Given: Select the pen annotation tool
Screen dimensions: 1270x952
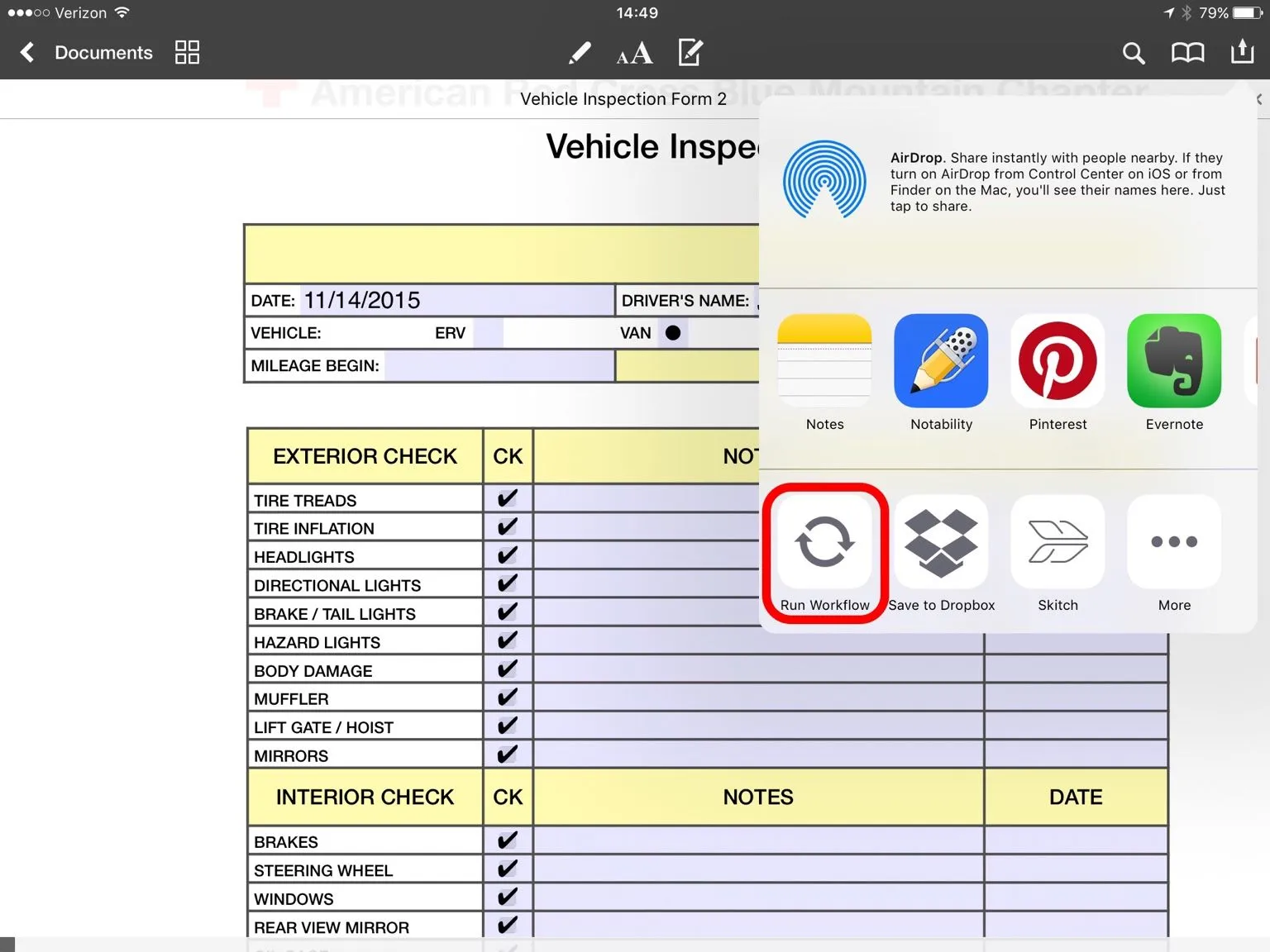Looking at the screenshot, I should tap(580, 54).
